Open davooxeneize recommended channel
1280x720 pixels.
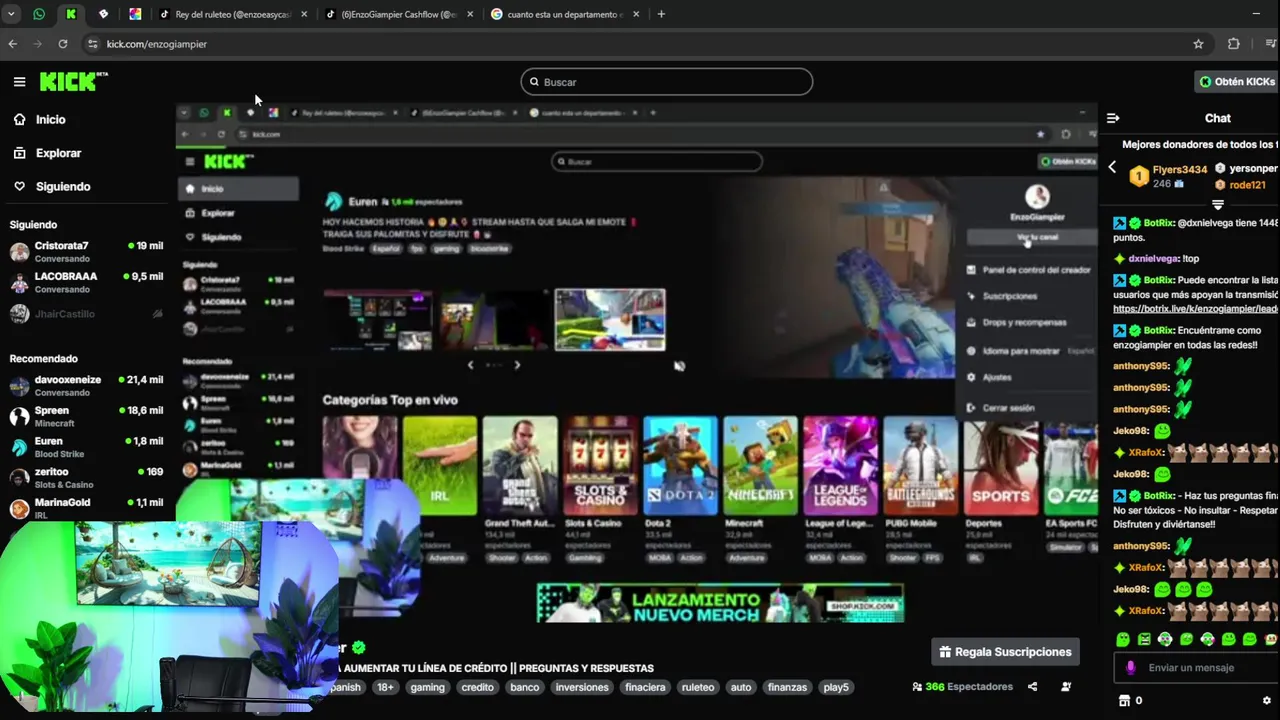pyautogui.click(x=87, y=385)
